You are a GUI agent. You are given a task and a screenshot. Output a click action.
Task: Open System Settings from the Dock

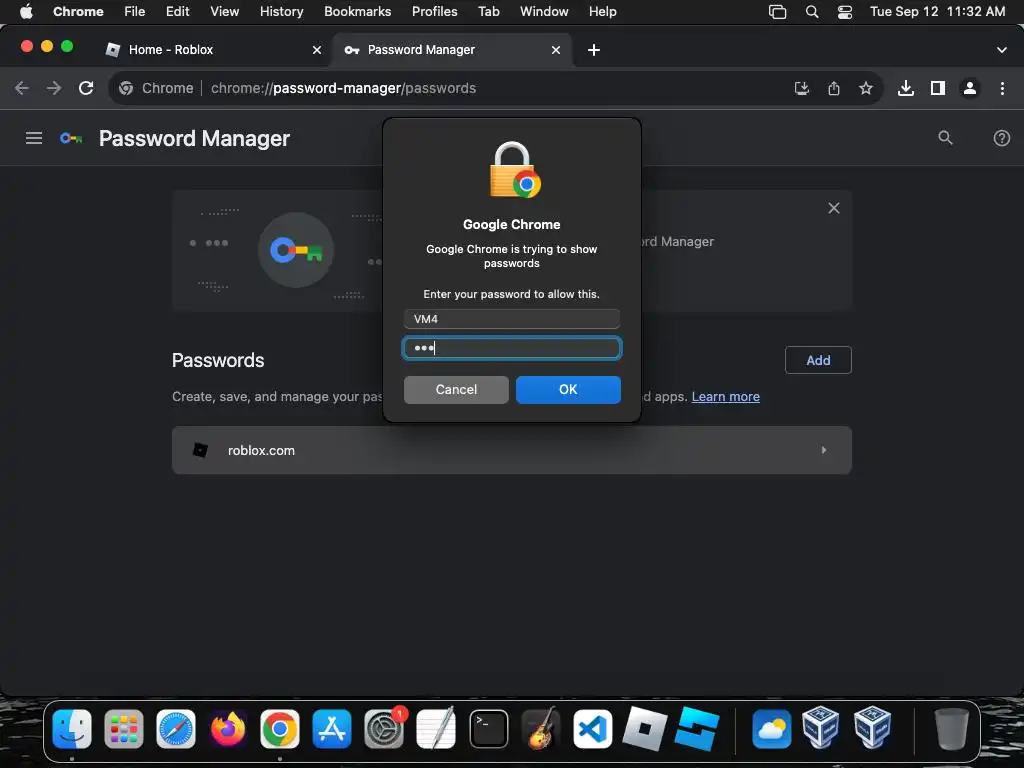tap(384, 728)
